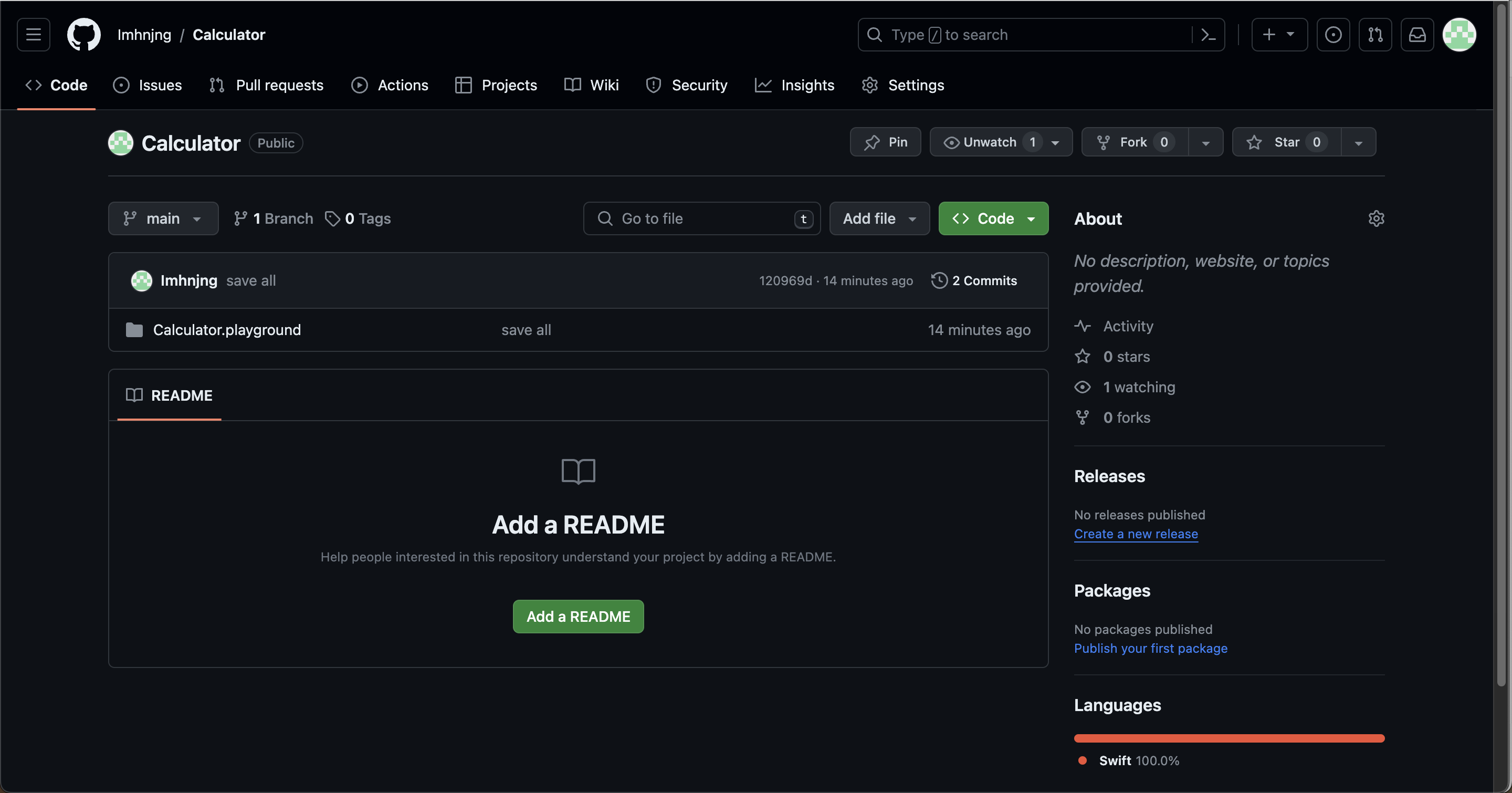Click the Calculator breadcrumb in header

[229, 35]
